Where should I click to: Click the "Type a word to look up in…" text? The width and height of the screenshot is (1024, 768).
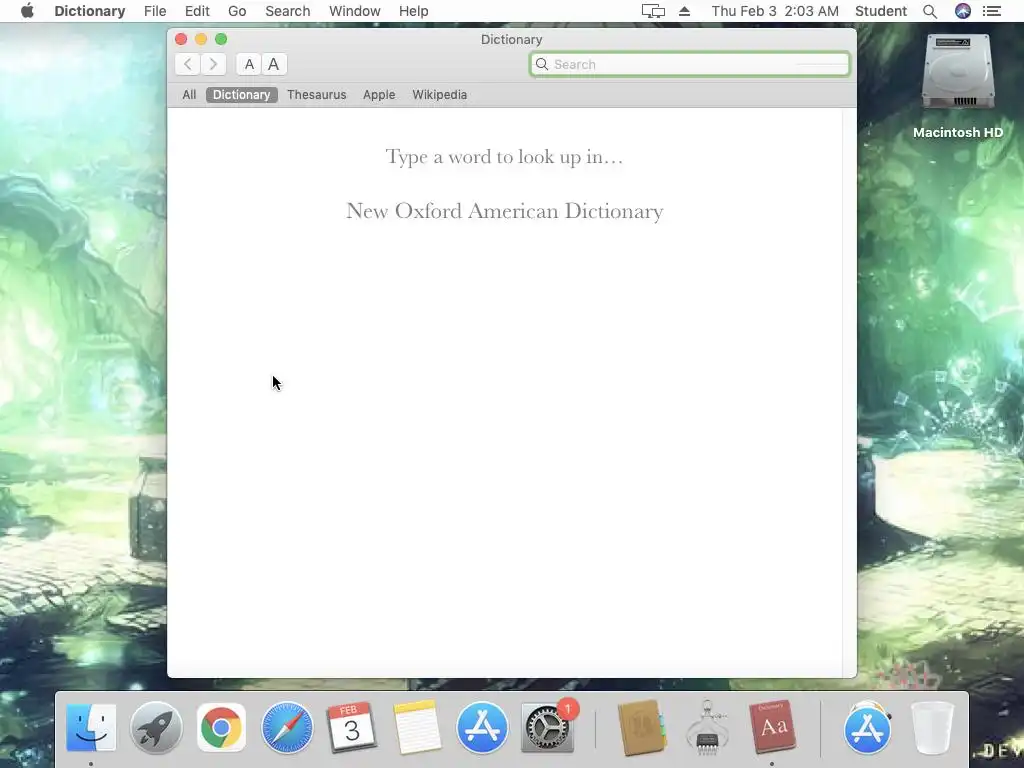[x=504, y=157]
